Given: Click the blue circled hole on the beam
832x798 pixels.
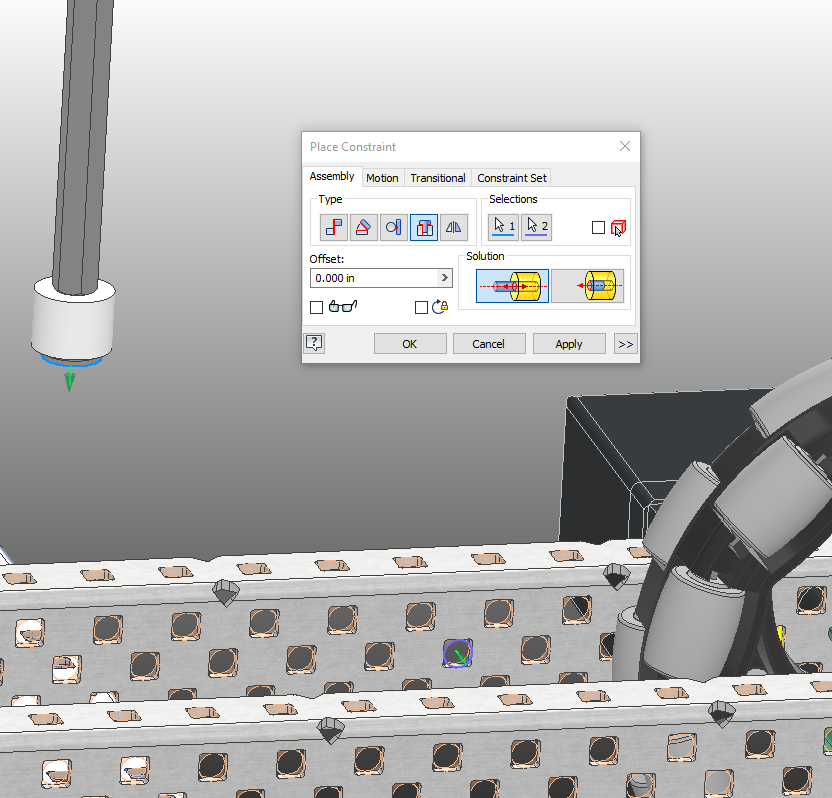Looking at the screenshot, I should tap(457, 654).
